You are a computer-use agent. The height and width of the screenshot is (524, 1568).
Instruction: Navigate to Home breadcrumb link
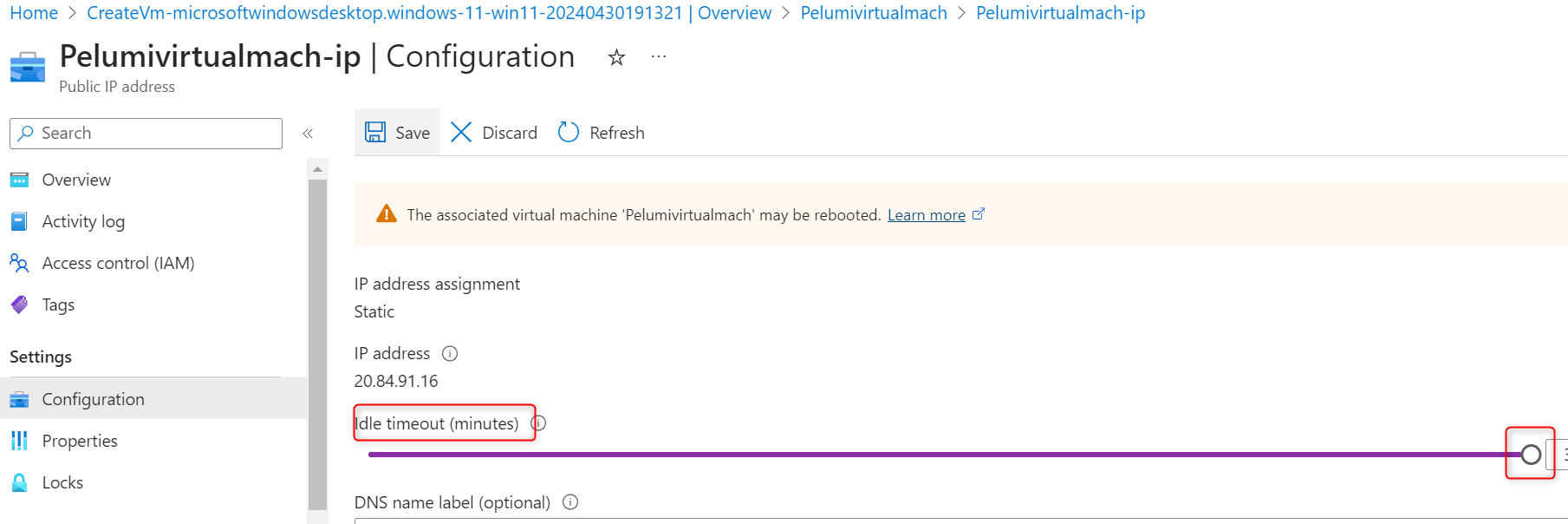click(34, 13)
